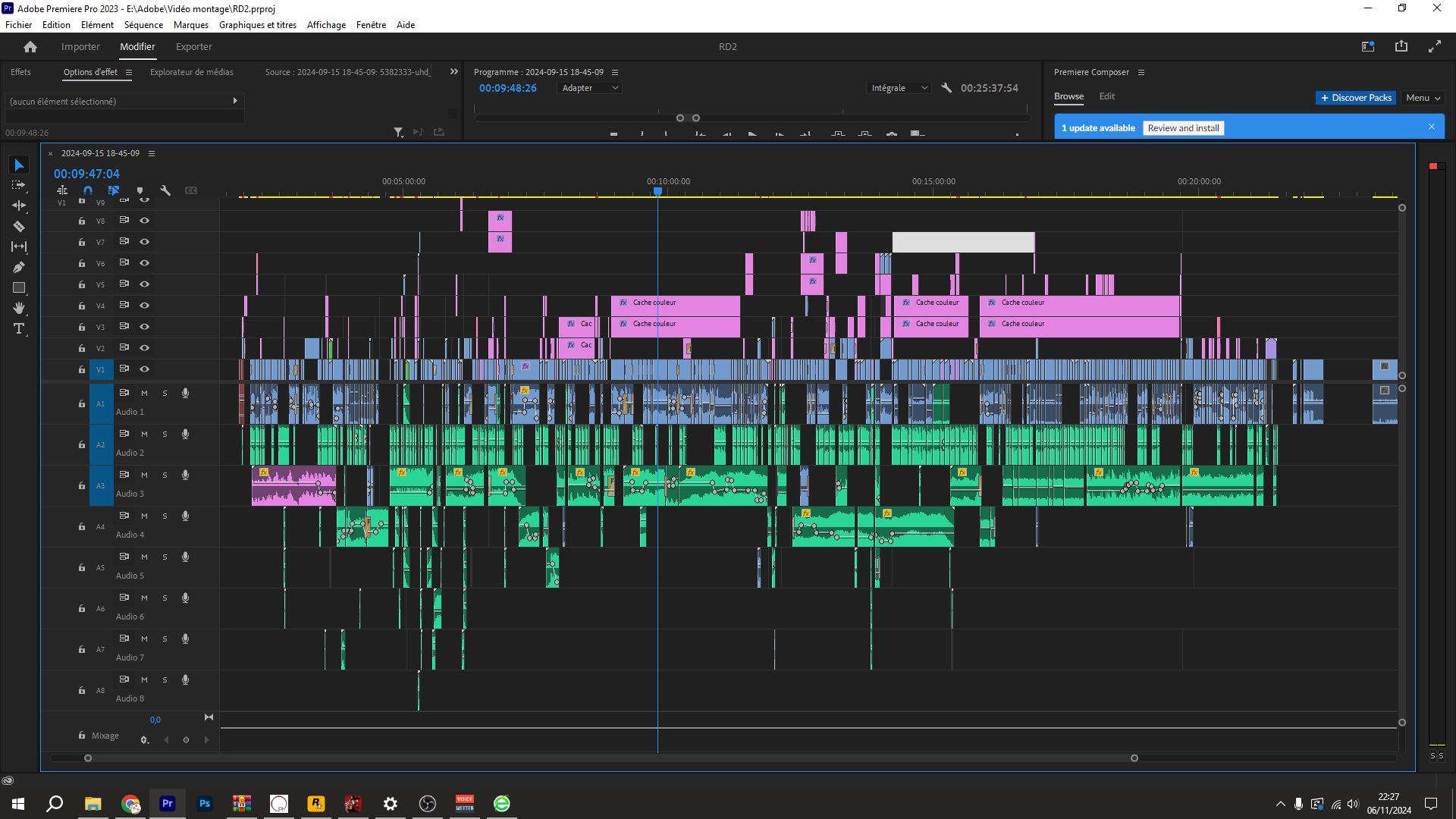Screen dimensions: 1456x819
Task: Click the timeline playhead at 00:09:47
Action: coord(658,192)
